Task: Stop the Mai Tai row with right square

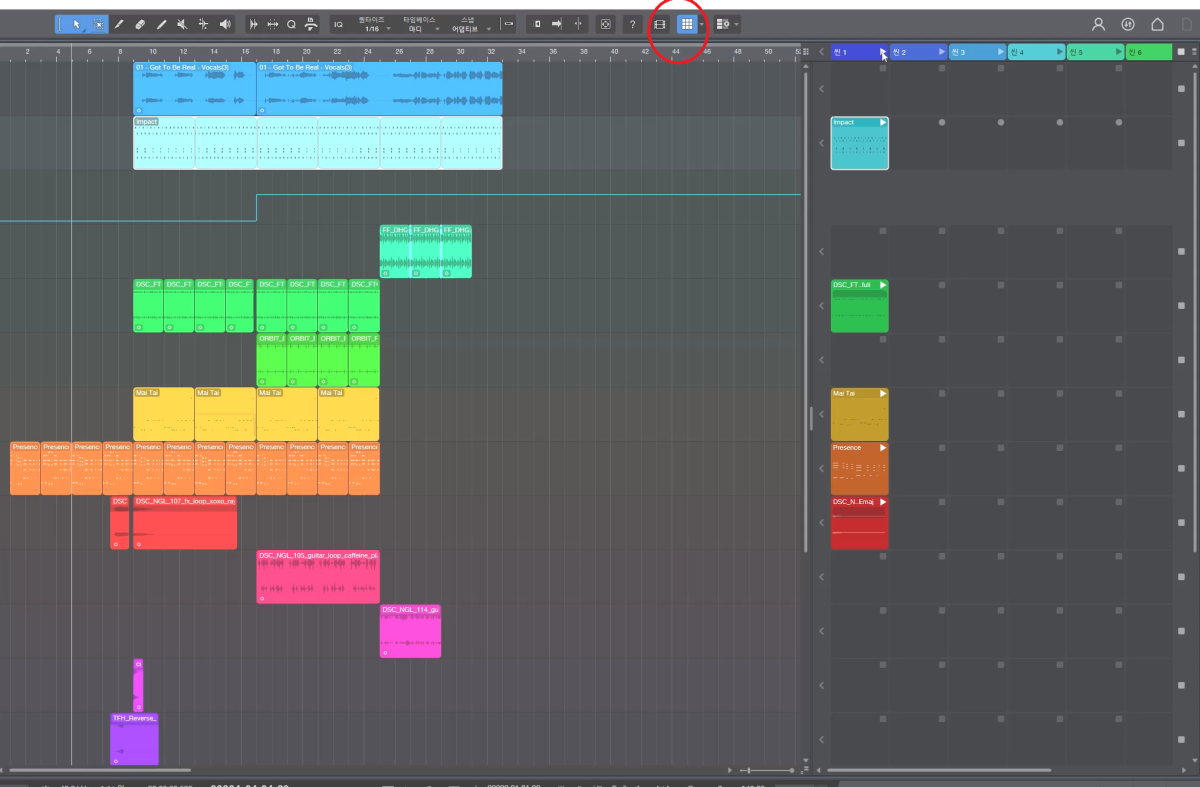Action: point(1182,414)
